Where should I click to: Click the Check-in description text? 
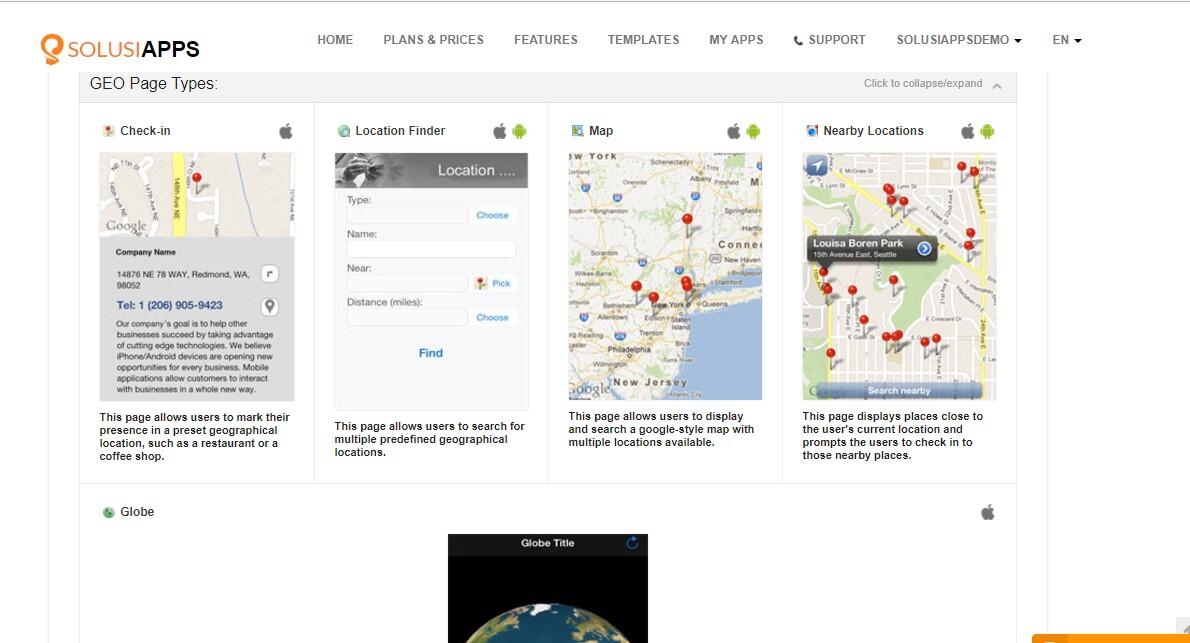tap(194, 437)
